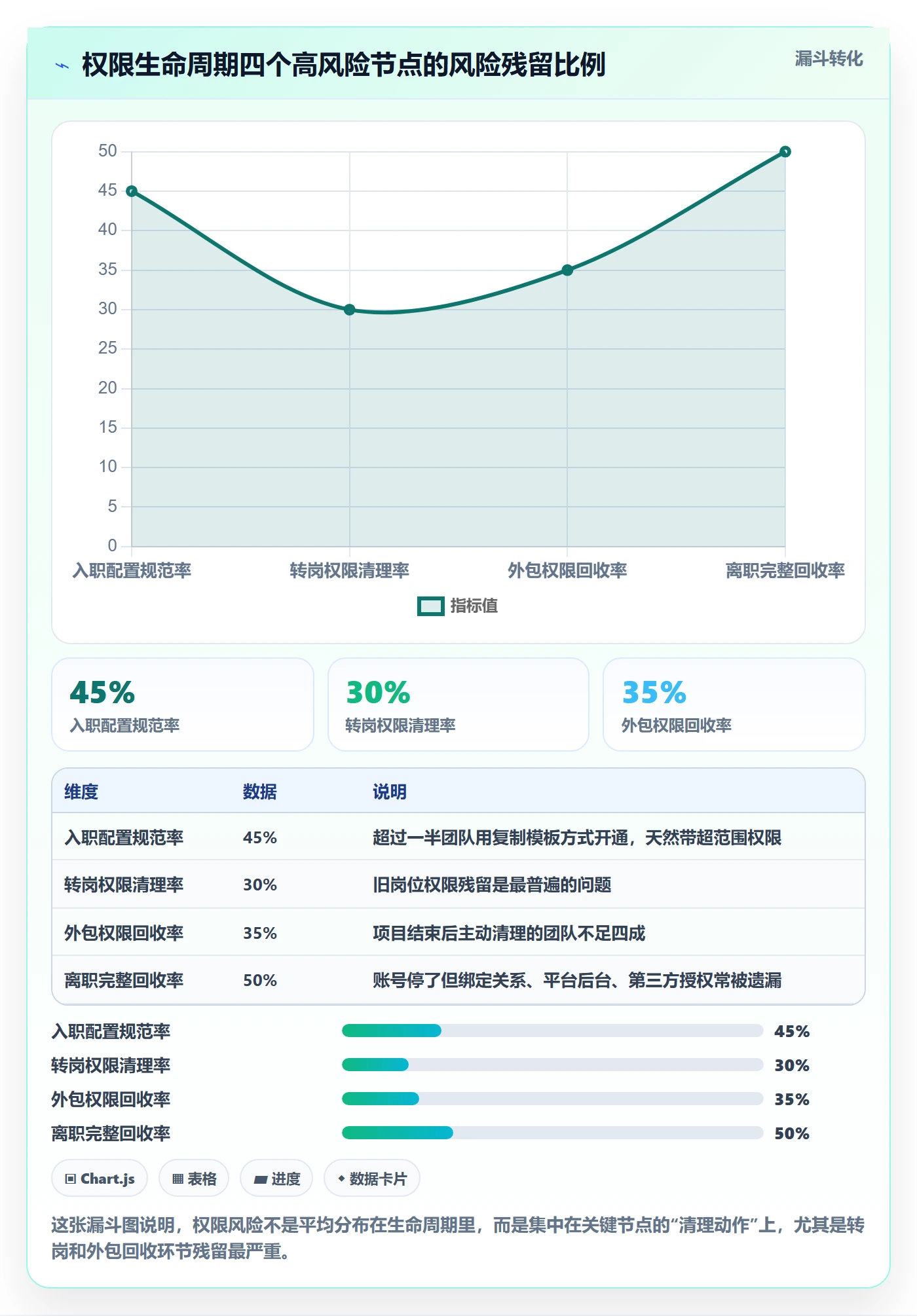Screen dimensions: 917x1316
Task: Click the x-axis label 转岗权限清理率 on the chart
Action: point(350,571)
